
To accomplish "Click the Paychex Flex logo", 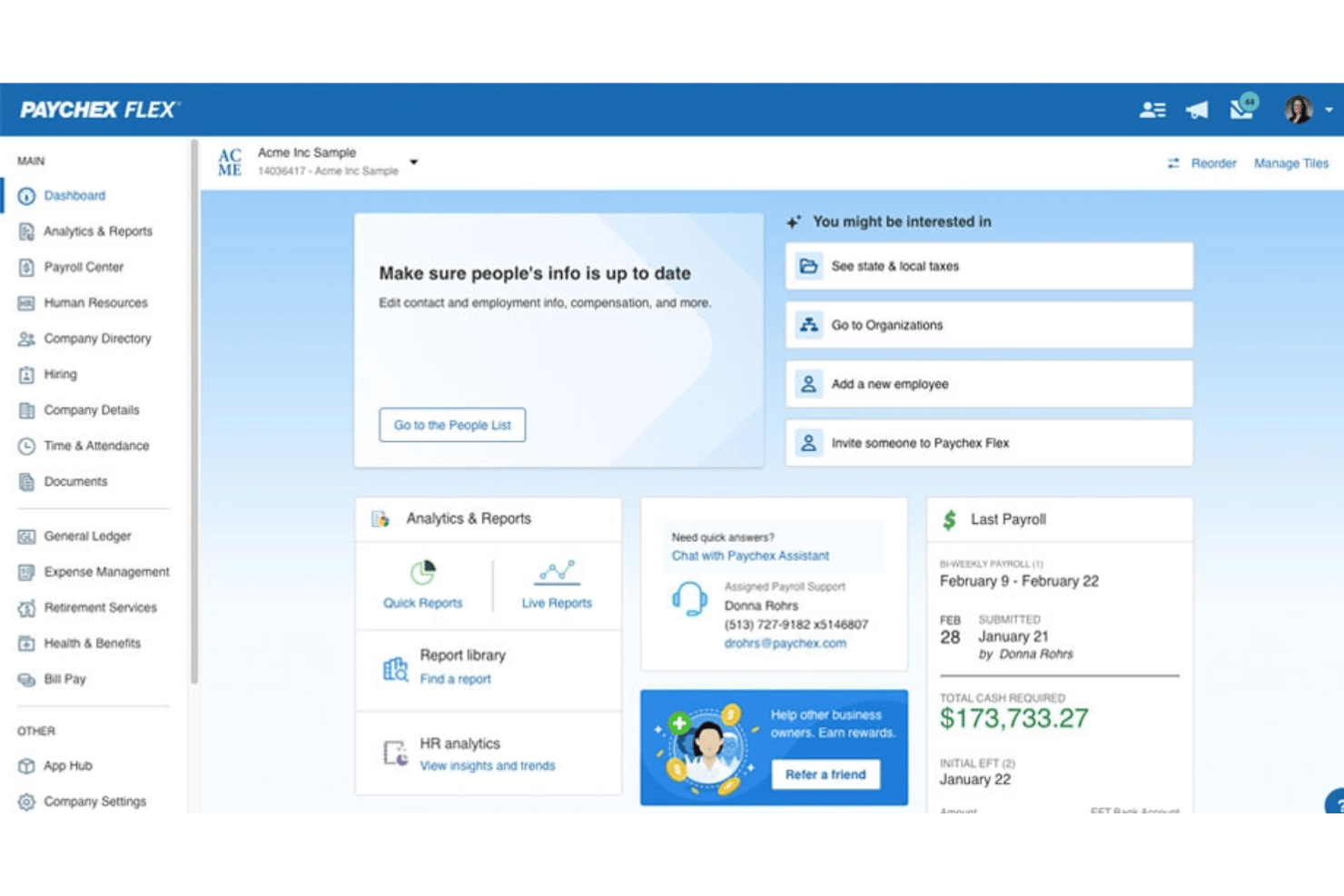I will click(x=100, y=110).
